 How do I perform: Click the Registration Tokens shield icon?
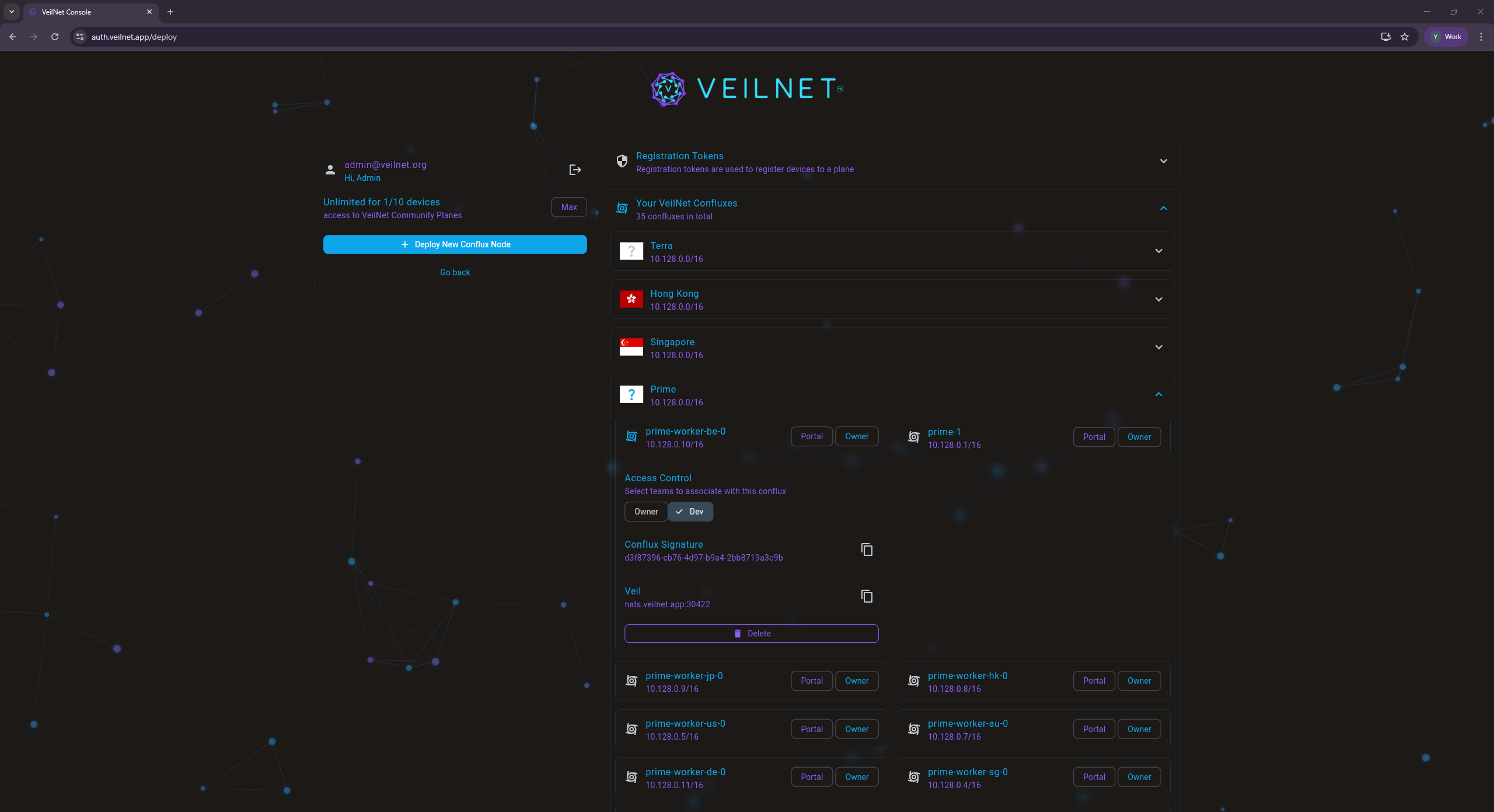(622, 162)
